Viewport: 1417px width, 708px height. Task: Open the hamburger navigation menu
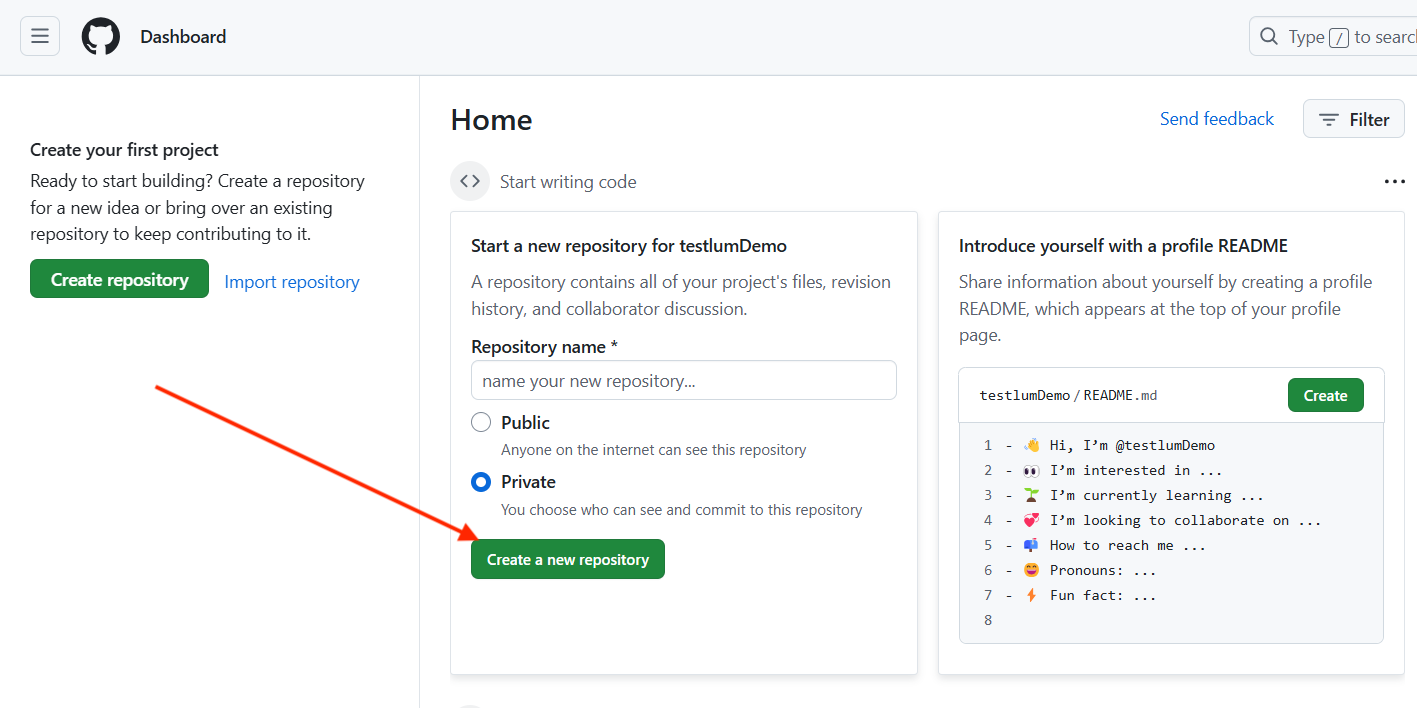pos(40,36)
